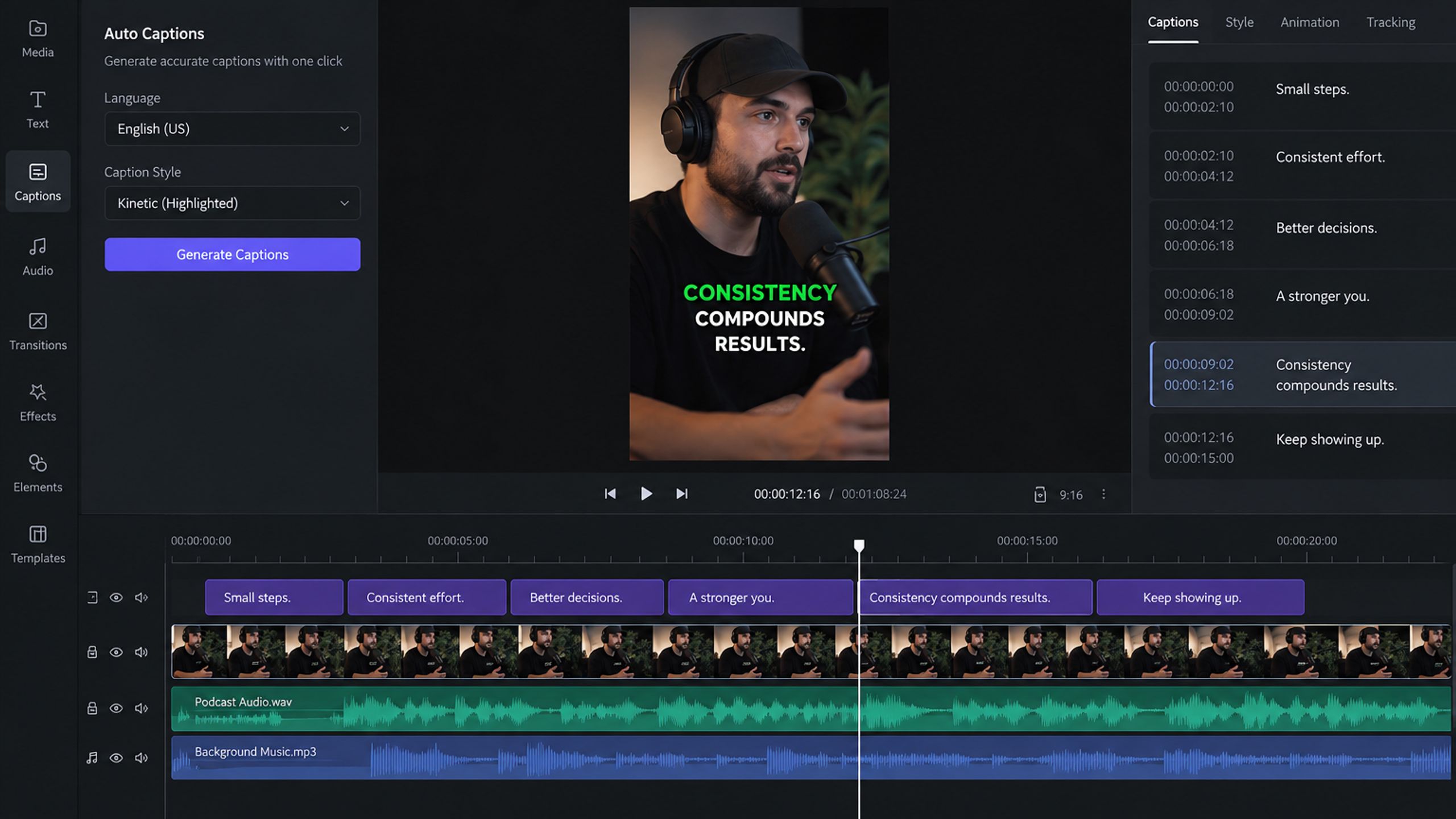Open the Text tool panel
This screenshot has height=819, width=1456.
[38, 110]
